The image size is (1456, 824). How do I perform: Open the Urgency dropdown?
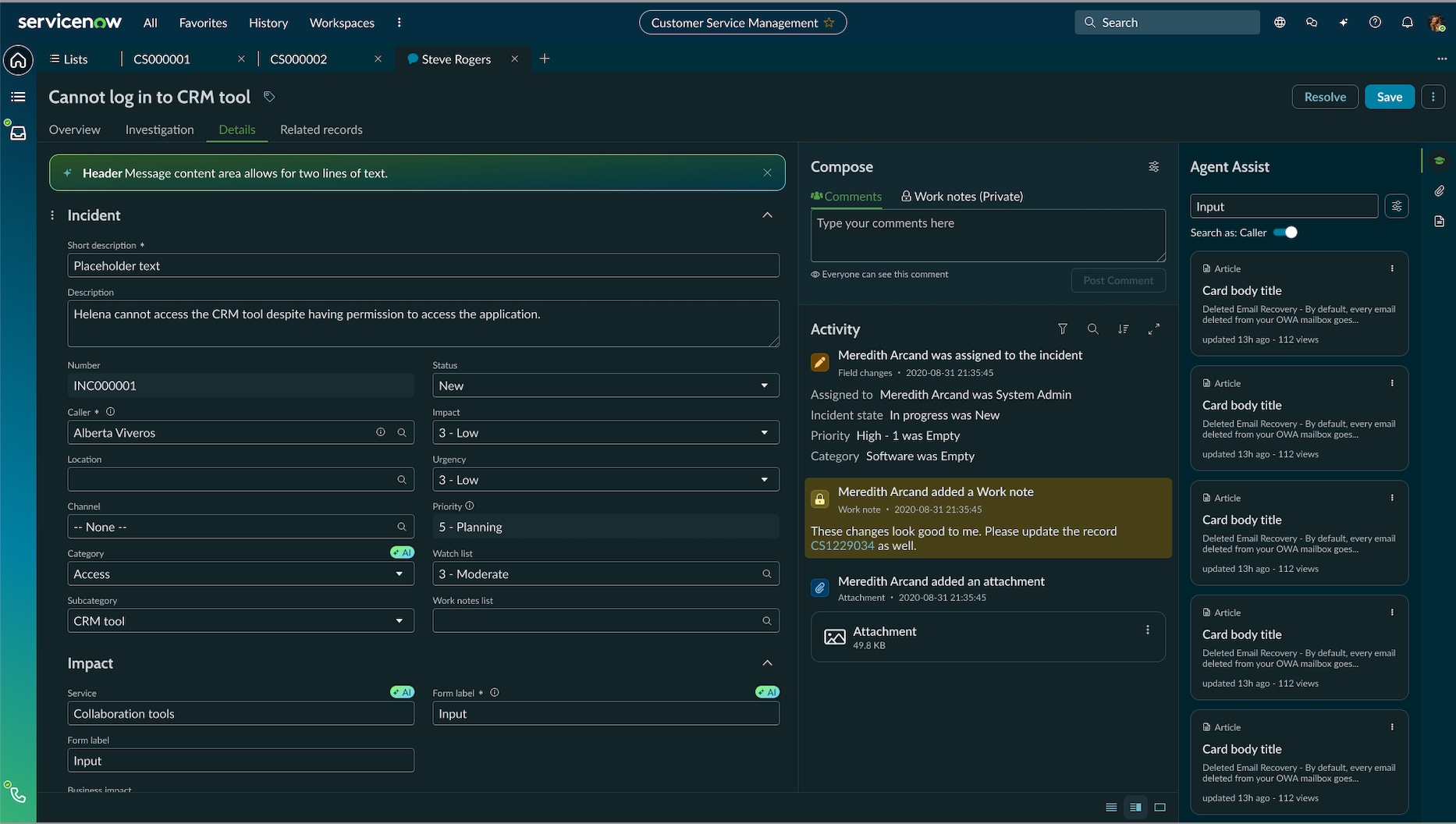pyautogui.click(x=605, y=480)
